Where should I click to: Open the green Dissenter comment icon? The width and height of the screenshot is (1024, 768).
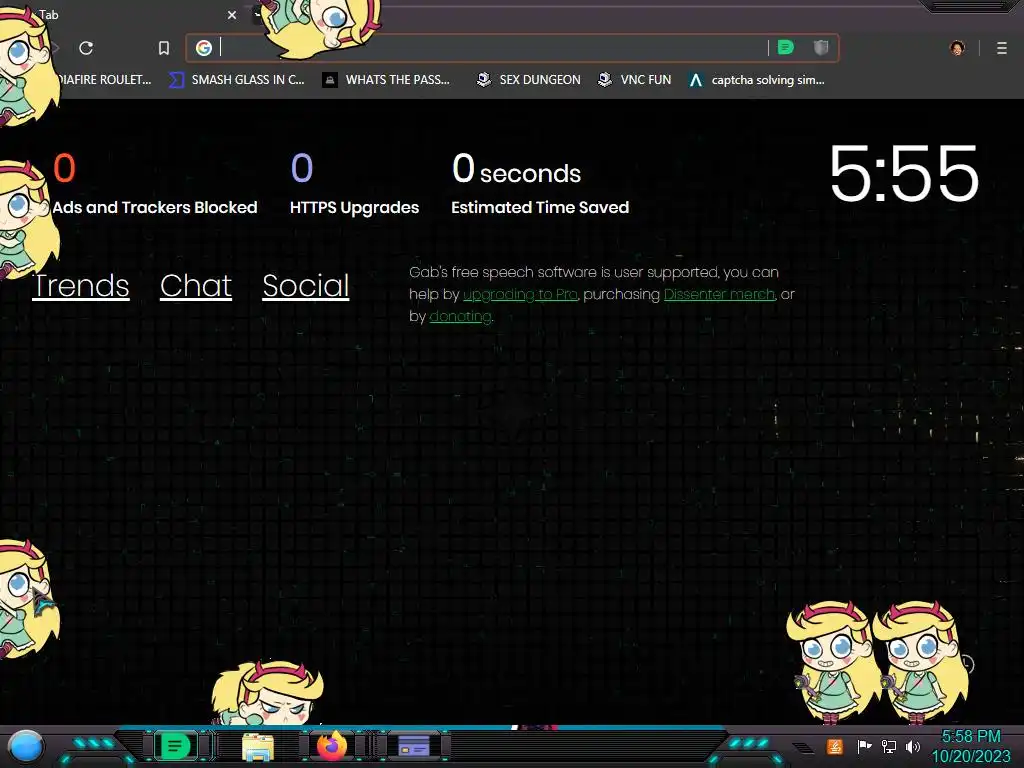click(x=786, y=48)
